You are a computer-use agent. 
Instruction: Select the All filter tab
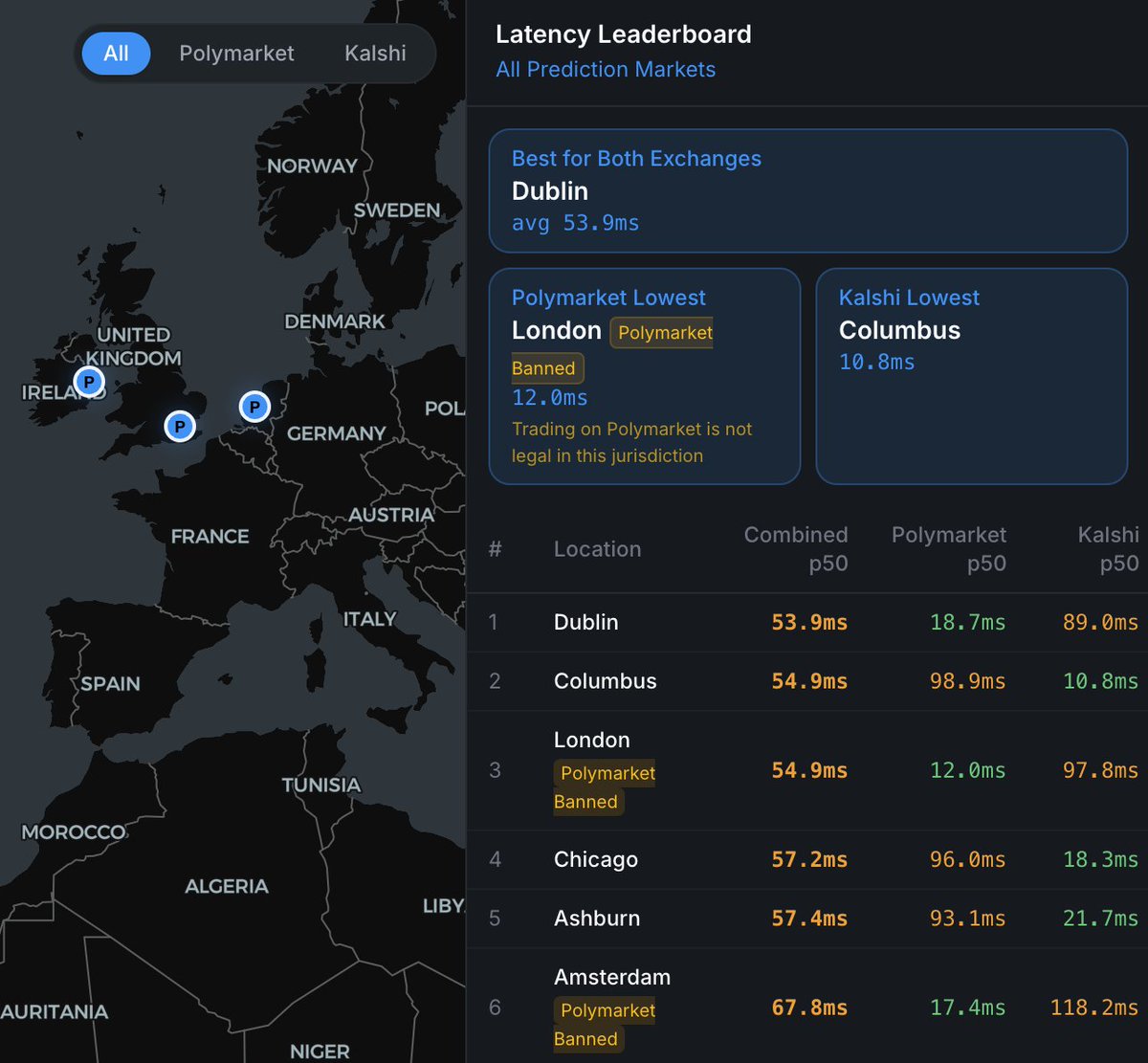pyautogui.click(x=116, y=54)
